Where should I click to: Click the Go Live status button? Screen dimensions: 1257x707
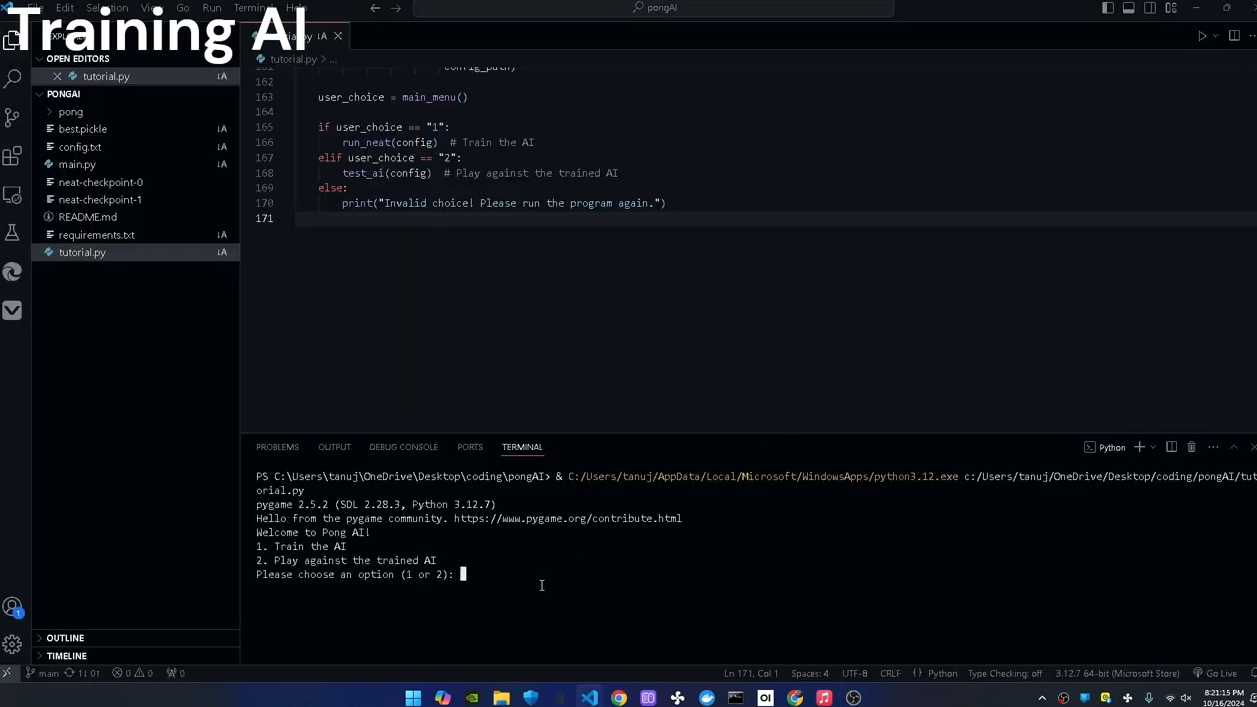(x=1215, y=674)
